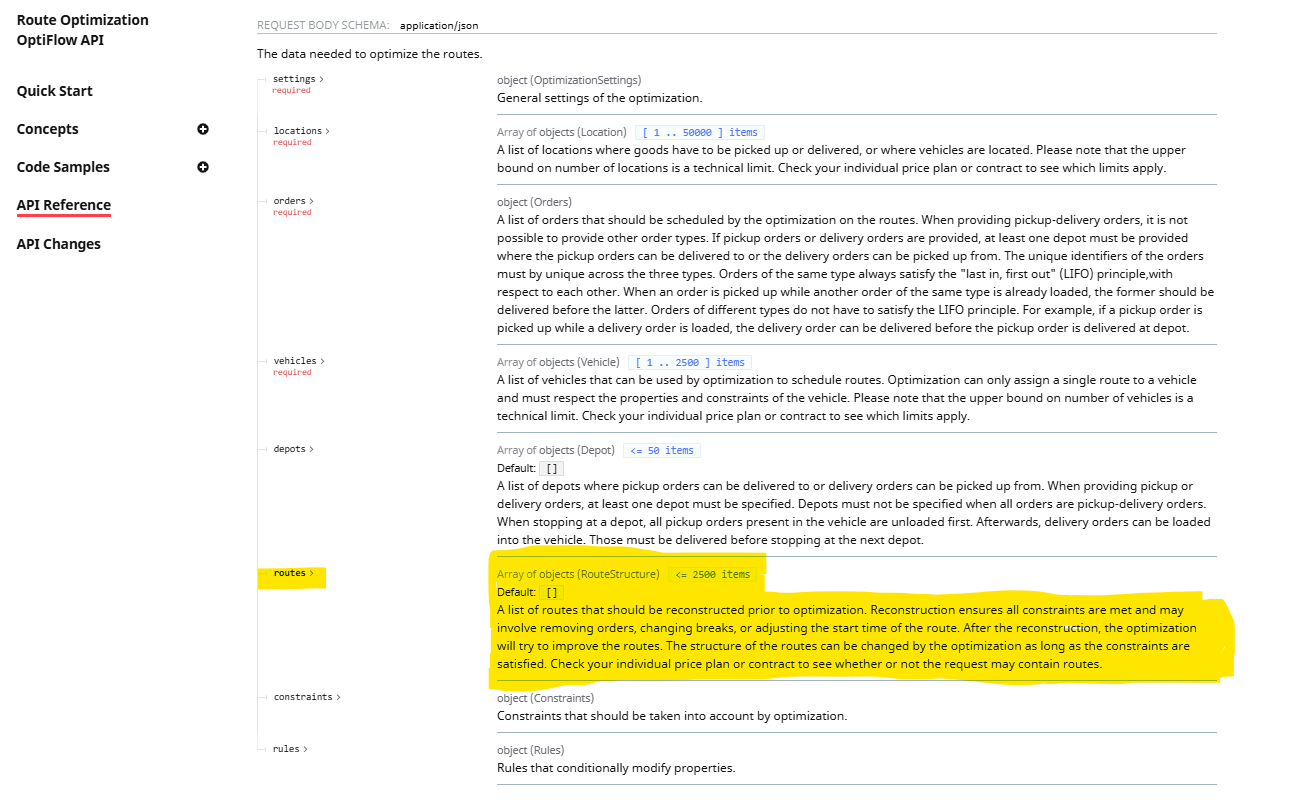Click the locations 1..50000 items badge

click(x=700, y=132)
